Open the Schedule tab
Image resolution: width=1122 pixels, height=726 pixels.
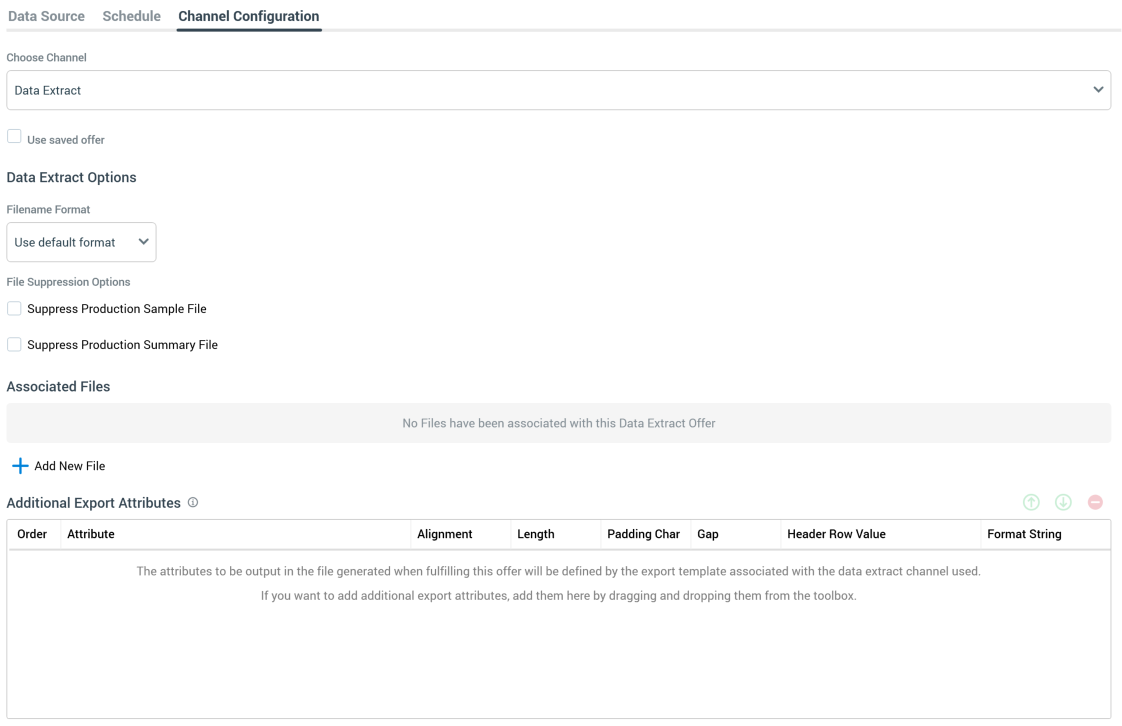pos(131,16)
